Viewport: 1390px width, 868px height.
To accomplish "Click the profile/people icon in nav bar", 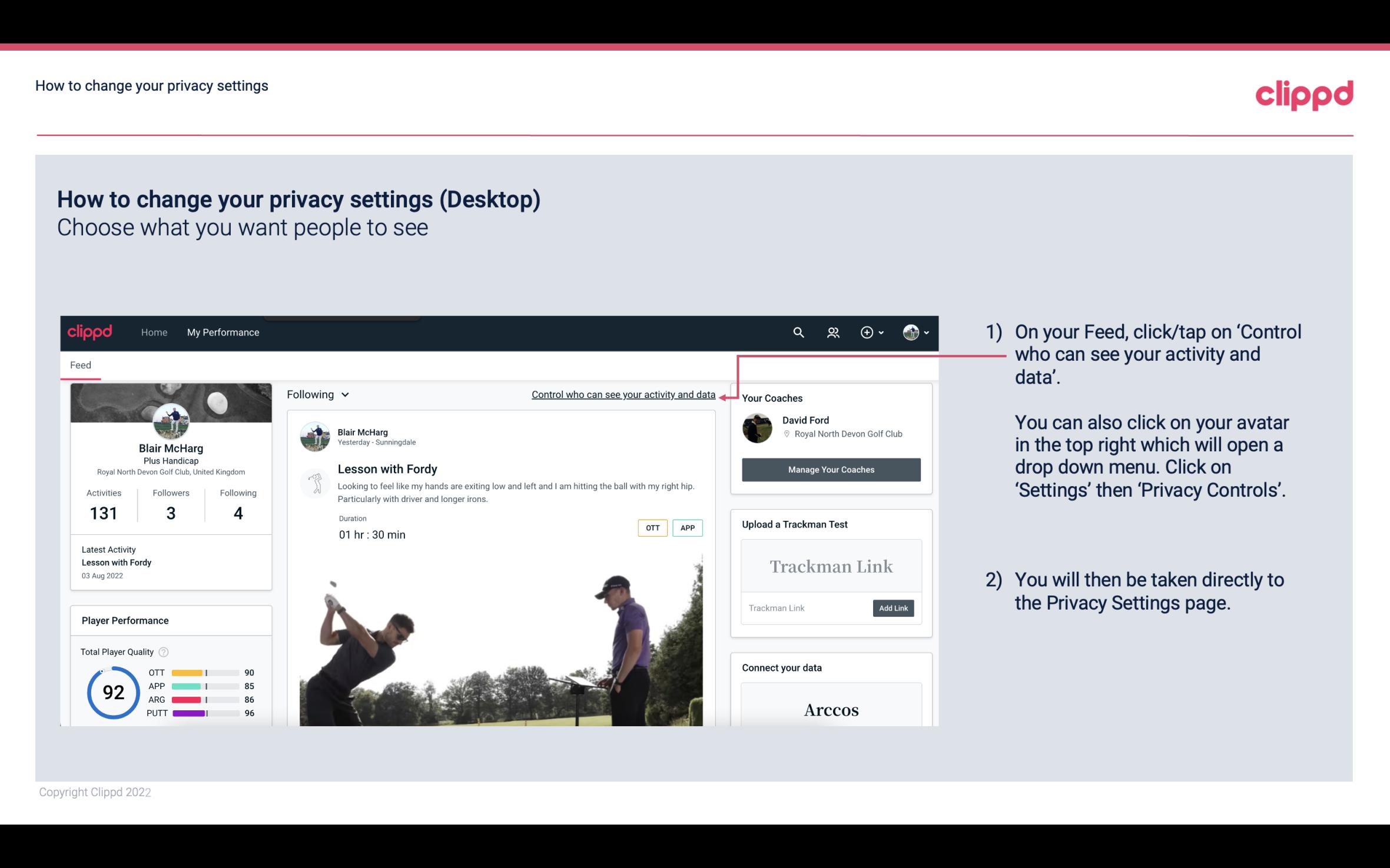I will (x=832, y=332).
